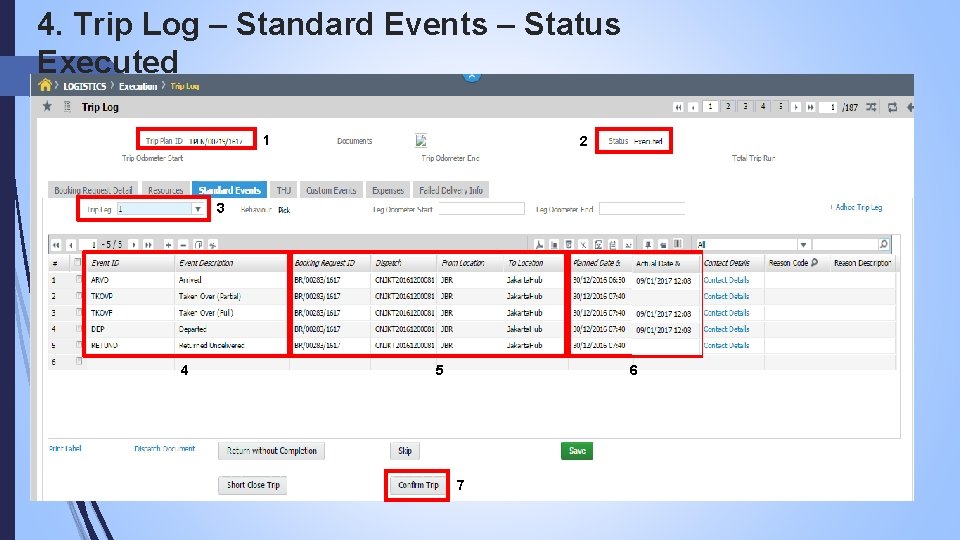Open Contact Details for DEP row
The height and width of the screenshot is (540, 960).
point(726,329)
